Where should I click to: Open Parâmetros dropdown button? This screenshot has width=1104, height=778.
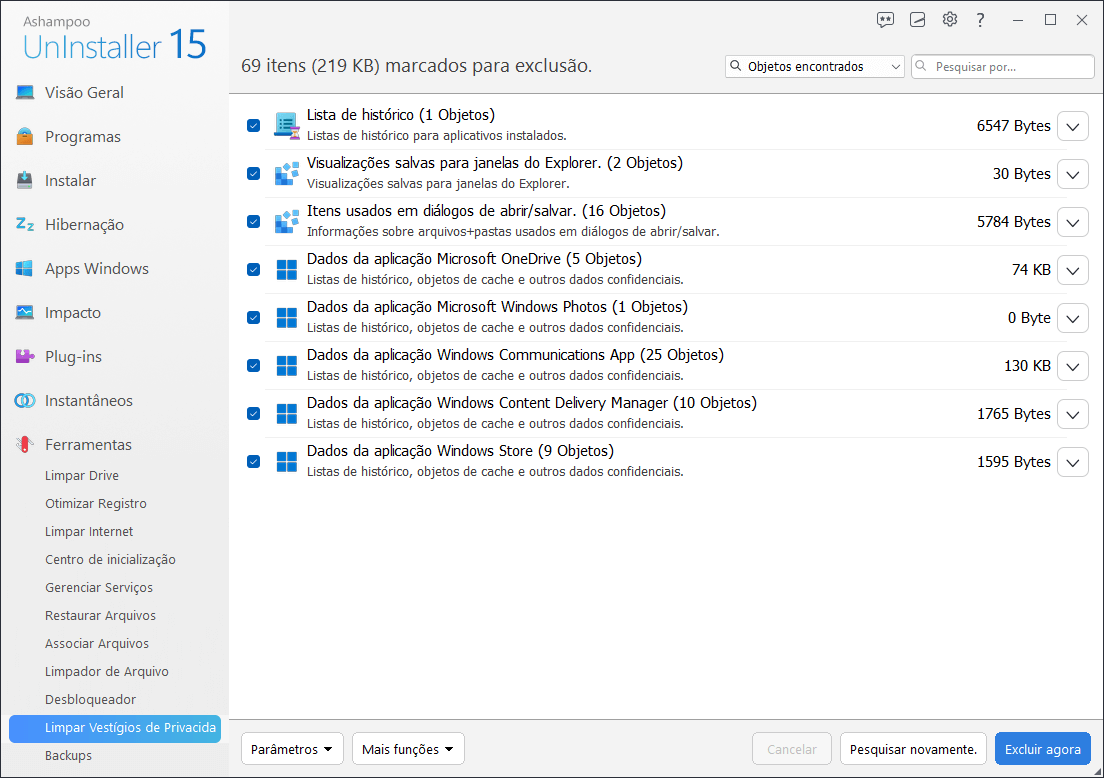292,749
